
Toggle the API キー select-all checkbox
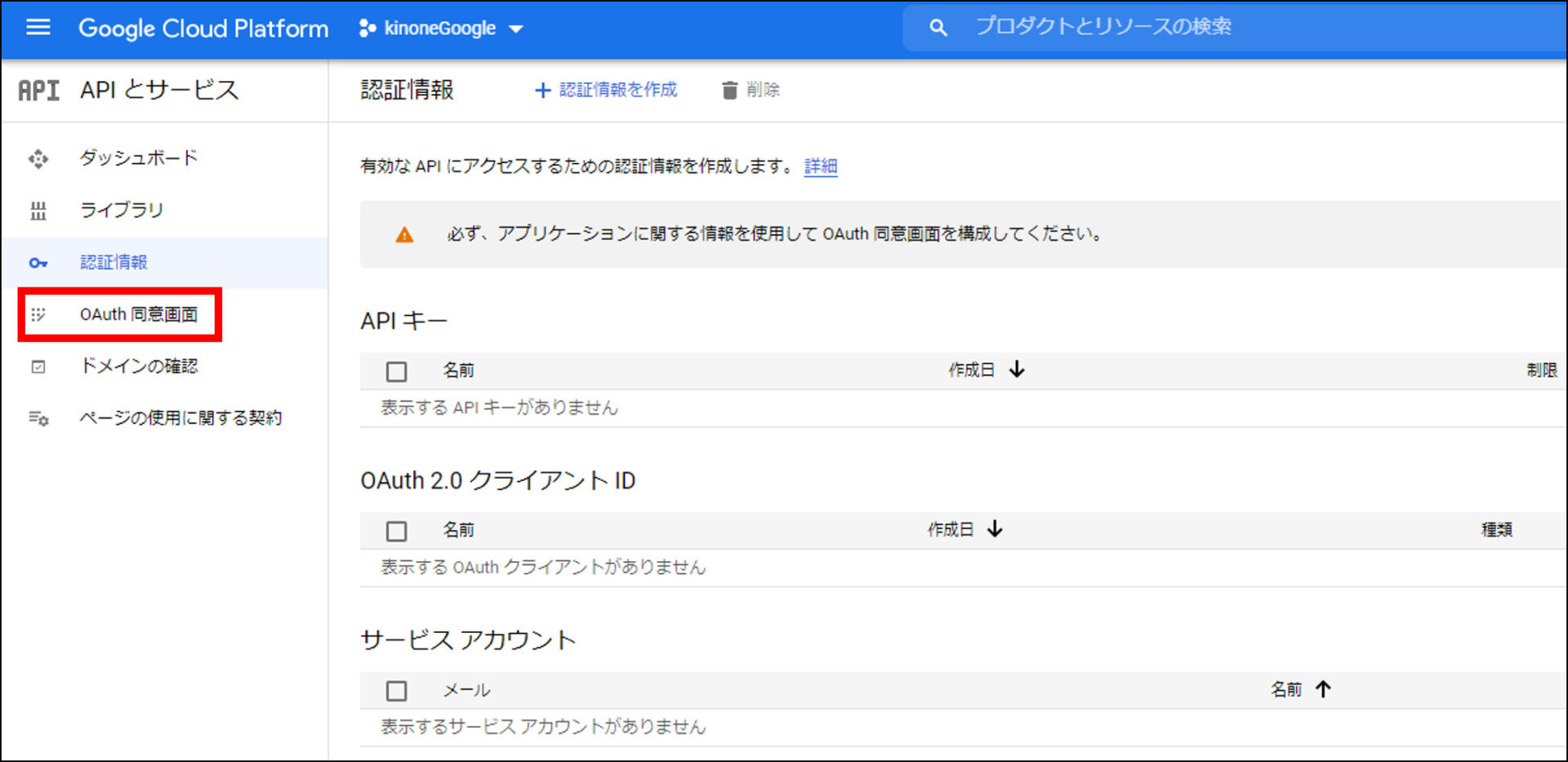397,372
